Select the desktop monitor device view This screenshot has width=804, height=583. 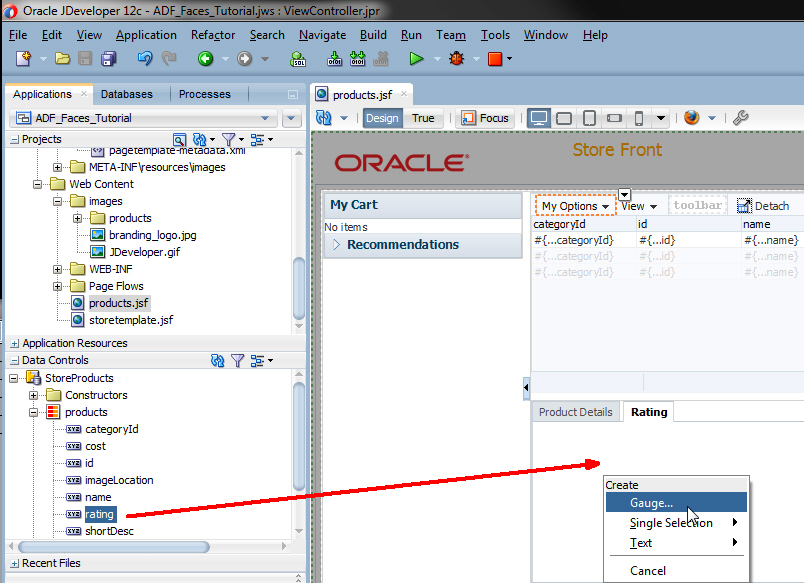tap(539, 118)
